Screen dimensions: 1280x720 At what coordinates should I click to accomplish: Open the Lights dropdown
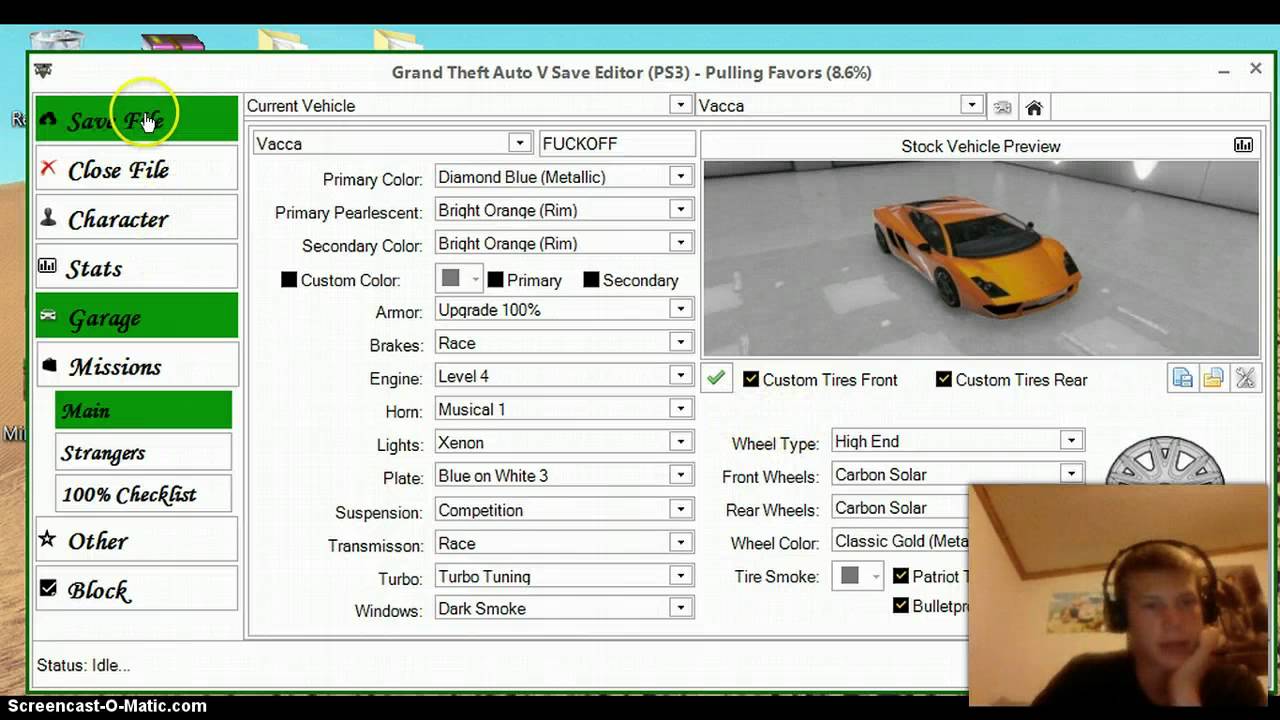[680, 442]
